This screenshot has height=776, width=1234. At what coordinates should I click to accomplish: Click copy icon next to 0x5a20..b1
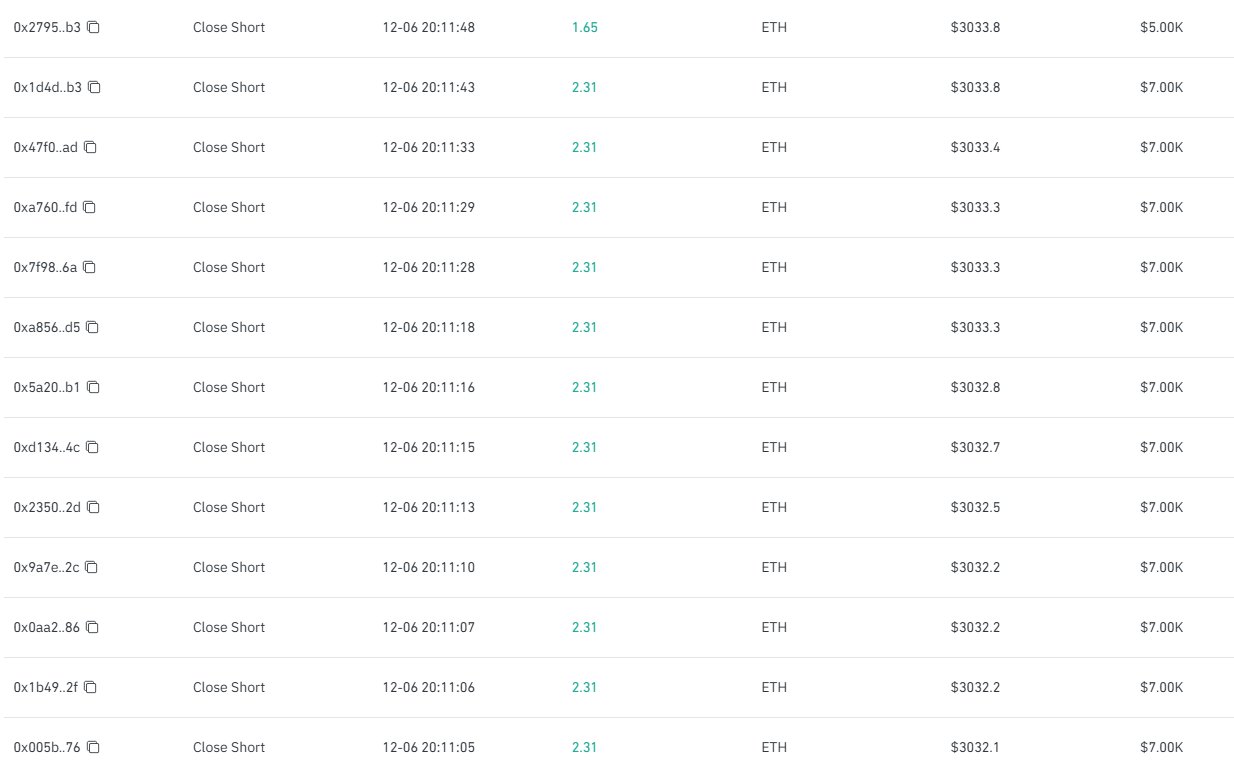point(93,387)
